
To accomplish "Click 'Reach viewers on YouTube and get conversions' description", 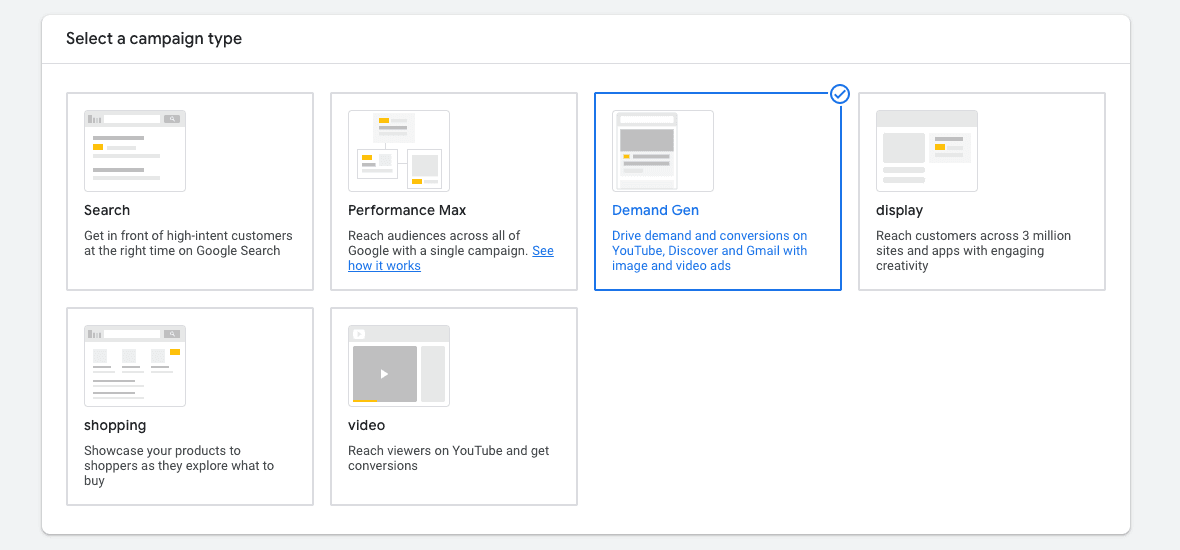I will pyautogui.click(x=449, y=458).
